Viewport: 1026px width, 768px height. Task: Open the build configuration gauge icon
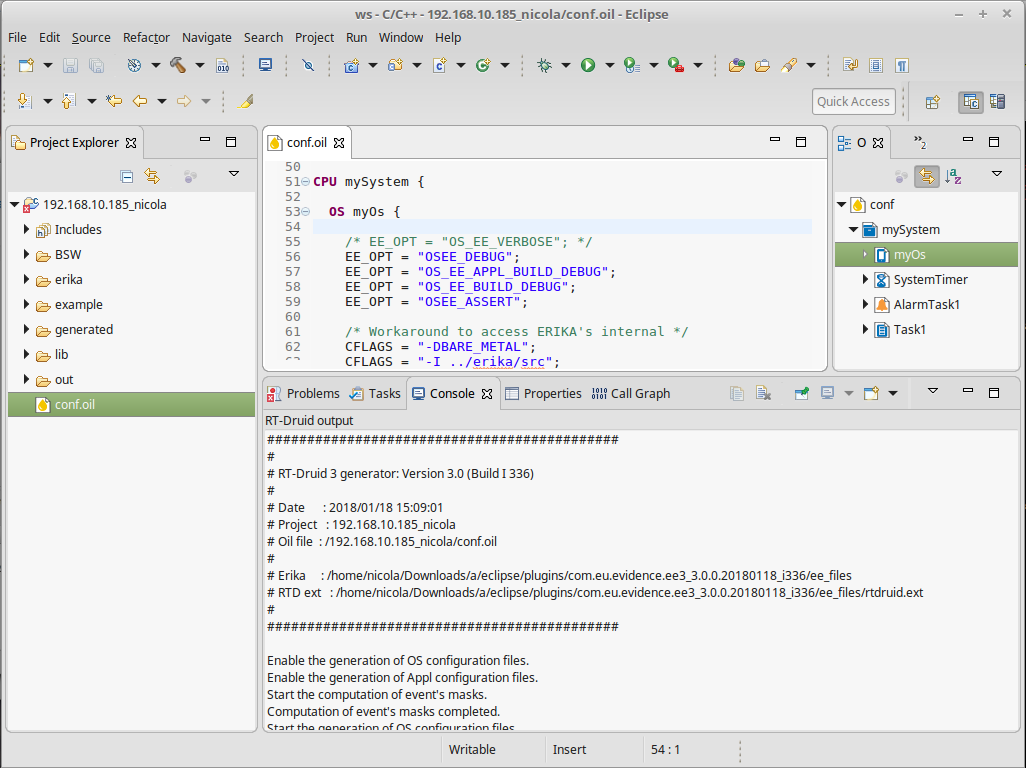[x=134, y=65]
